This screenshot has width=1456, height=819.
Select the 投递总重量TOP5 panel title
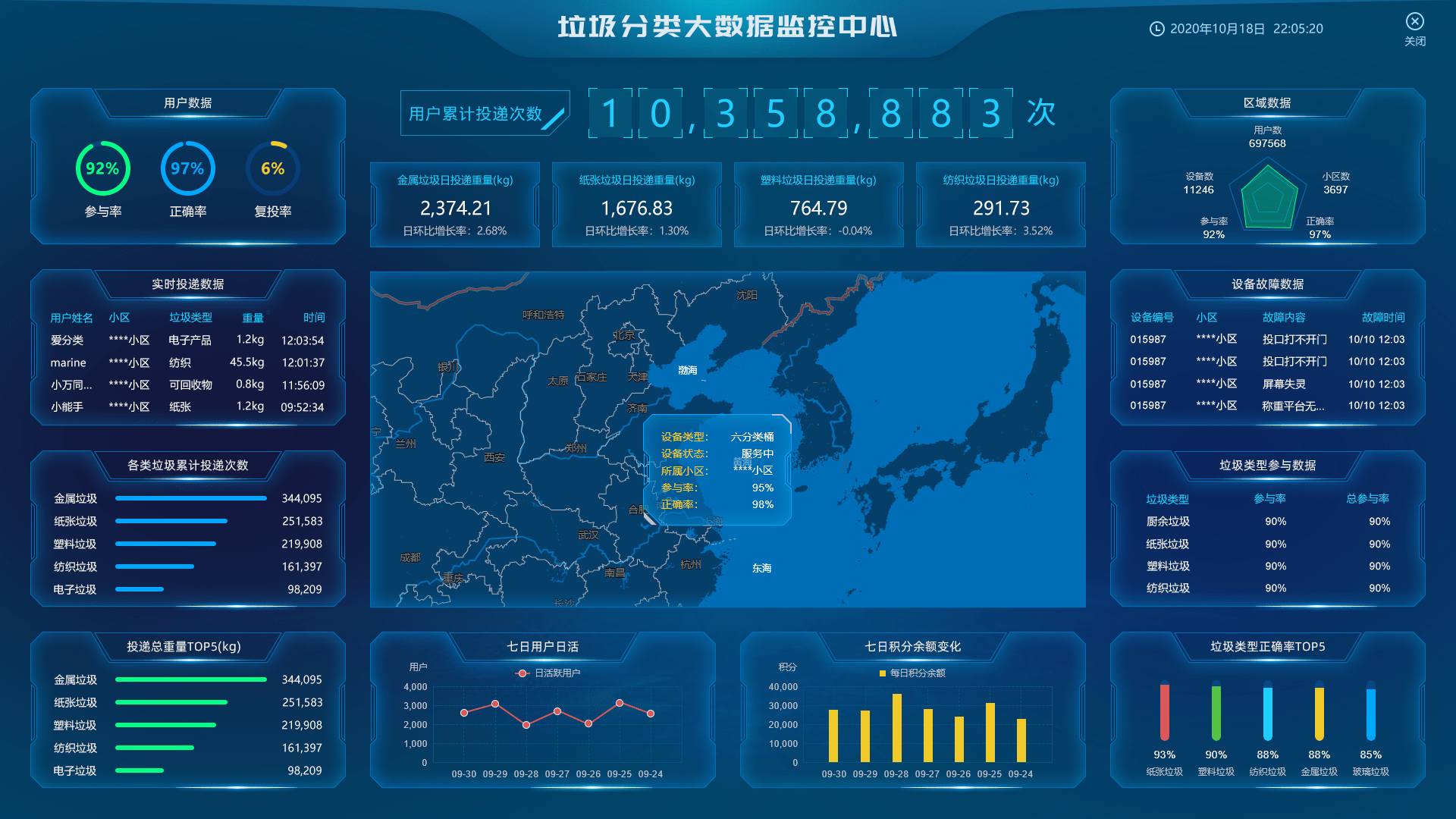tap(184, 647)
